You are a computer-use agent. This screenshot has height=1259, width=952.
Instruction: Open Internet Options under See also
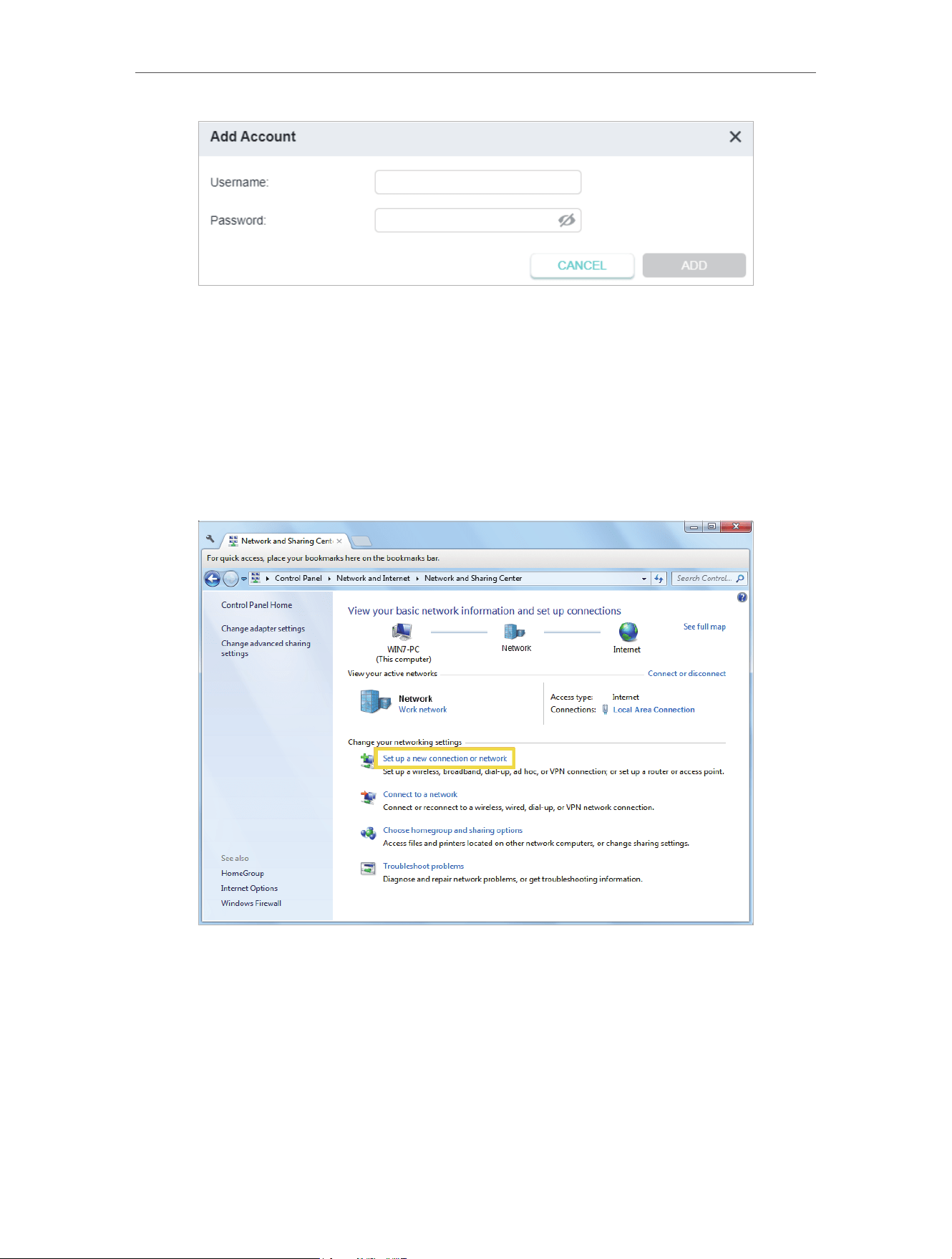249,889
